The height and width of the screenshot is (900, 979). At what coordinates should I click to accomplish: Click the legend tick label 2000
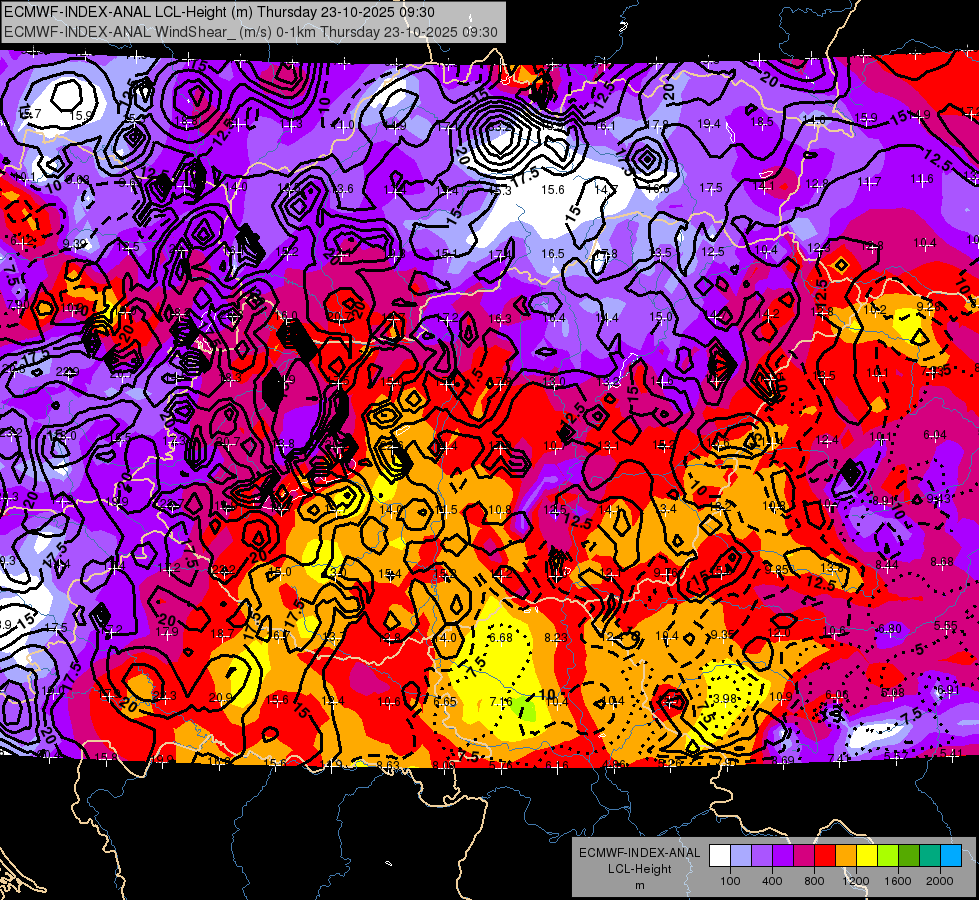940,881
